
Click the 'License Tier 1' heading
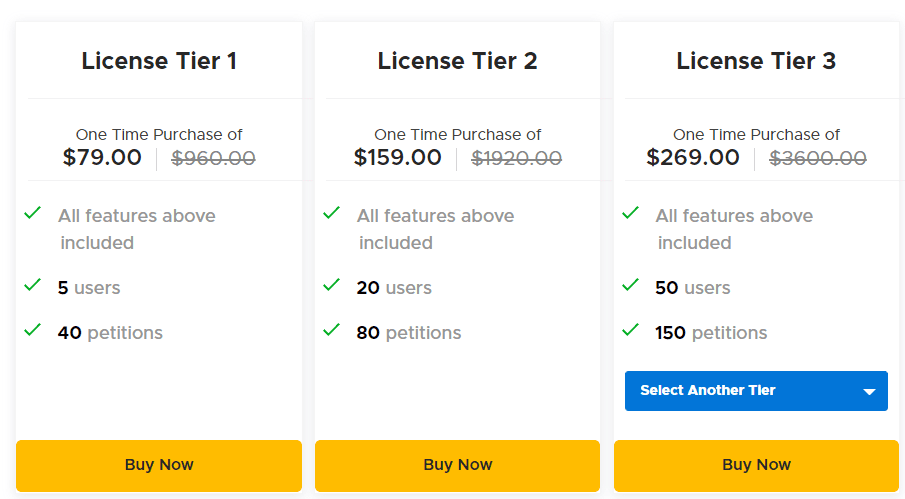[x=159, y=61]
